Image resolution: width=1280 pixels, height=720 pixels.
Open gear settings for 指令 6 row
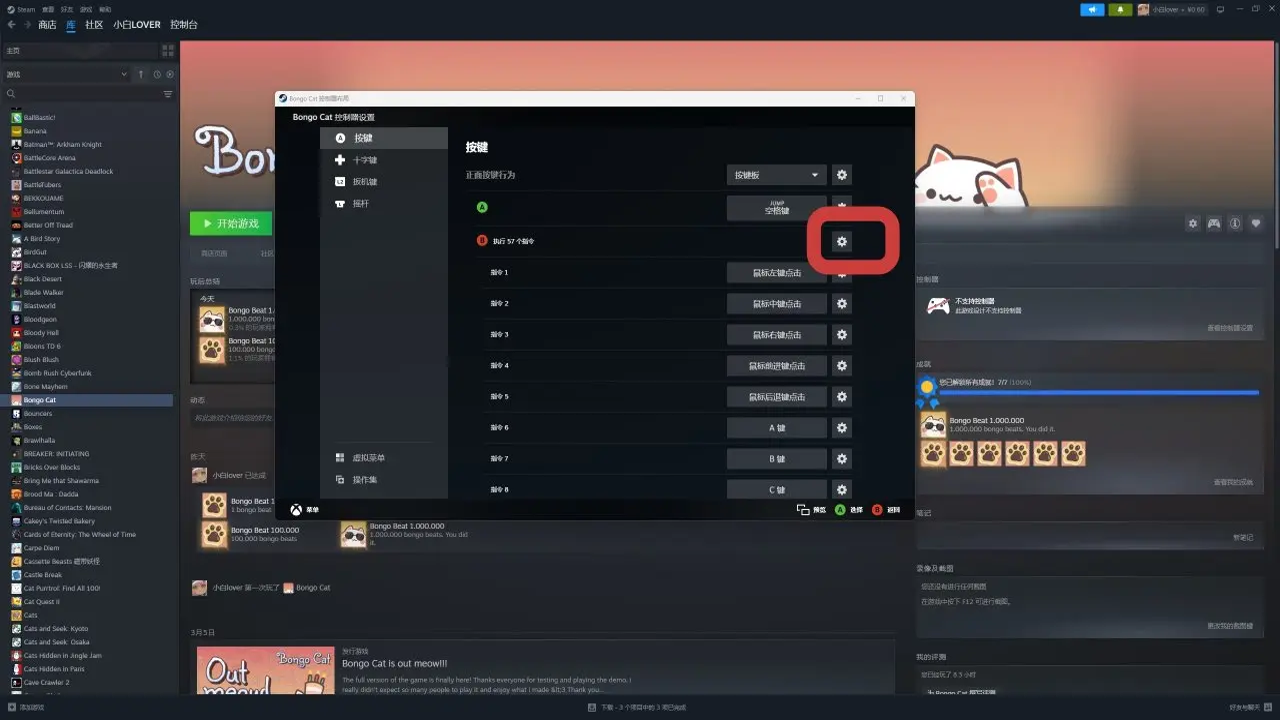click(842, 428)
